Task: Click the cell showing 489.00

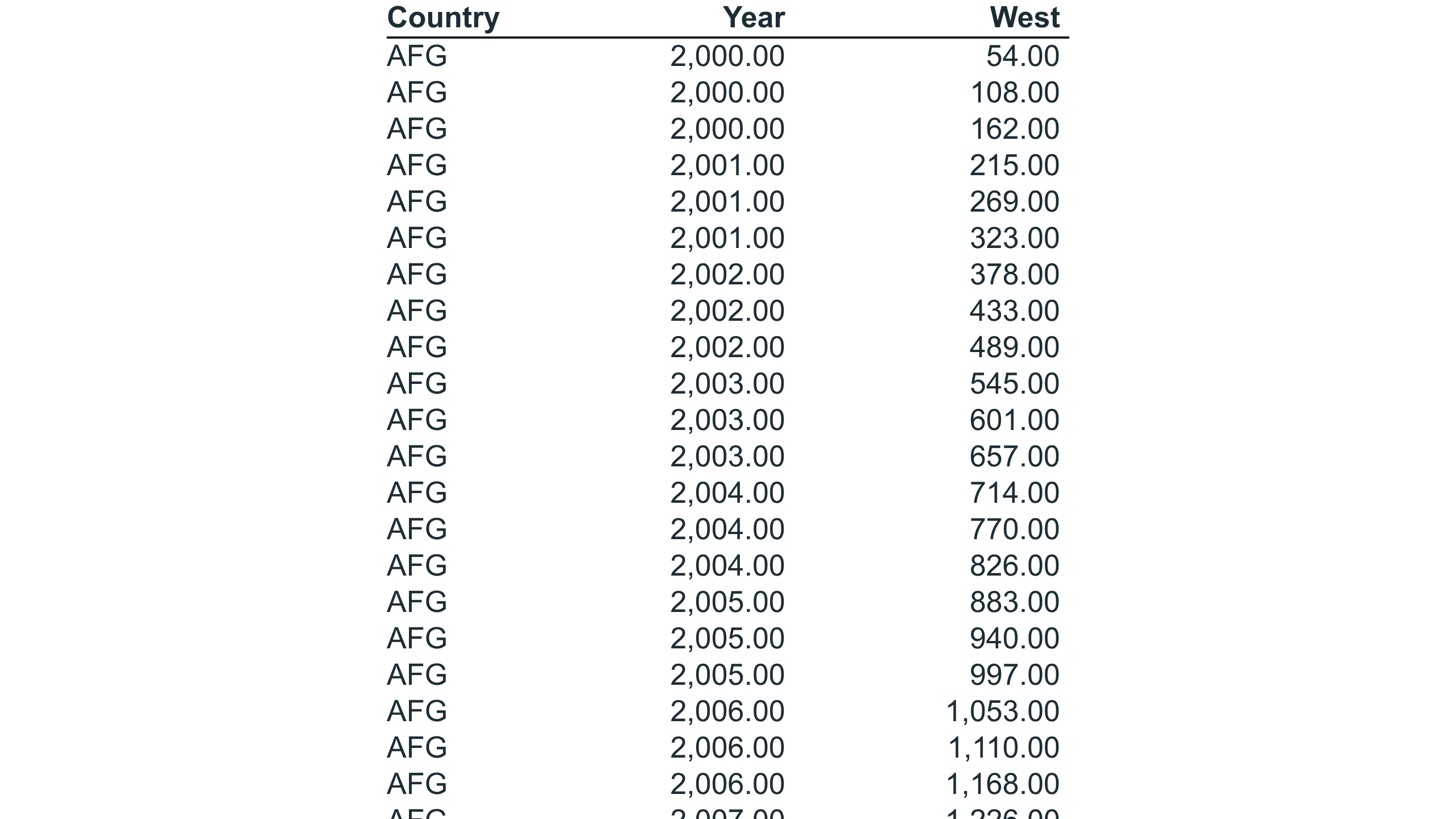Action: [1015, 348]
